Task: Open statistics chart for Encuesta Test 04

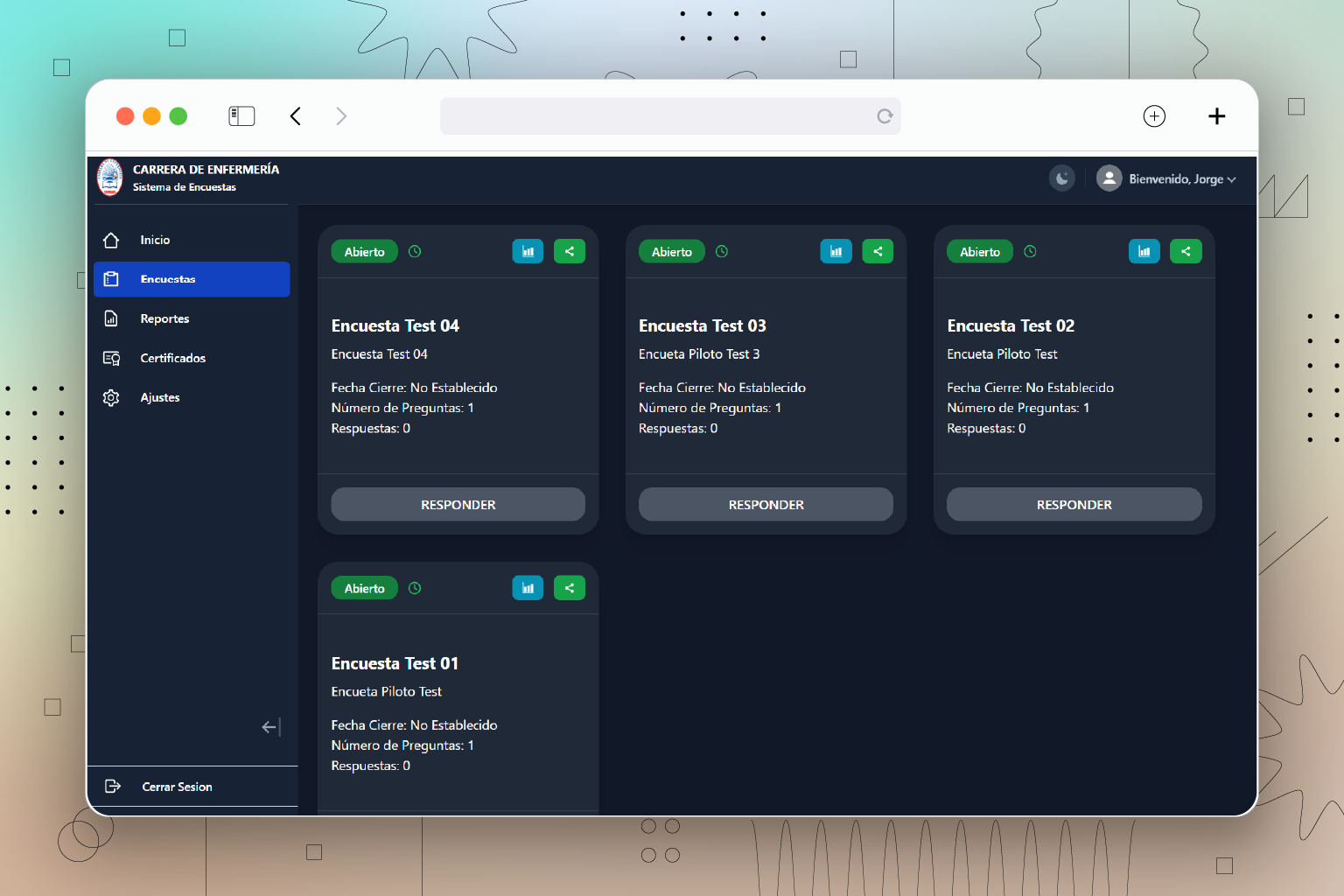Action: pos(528,252)
